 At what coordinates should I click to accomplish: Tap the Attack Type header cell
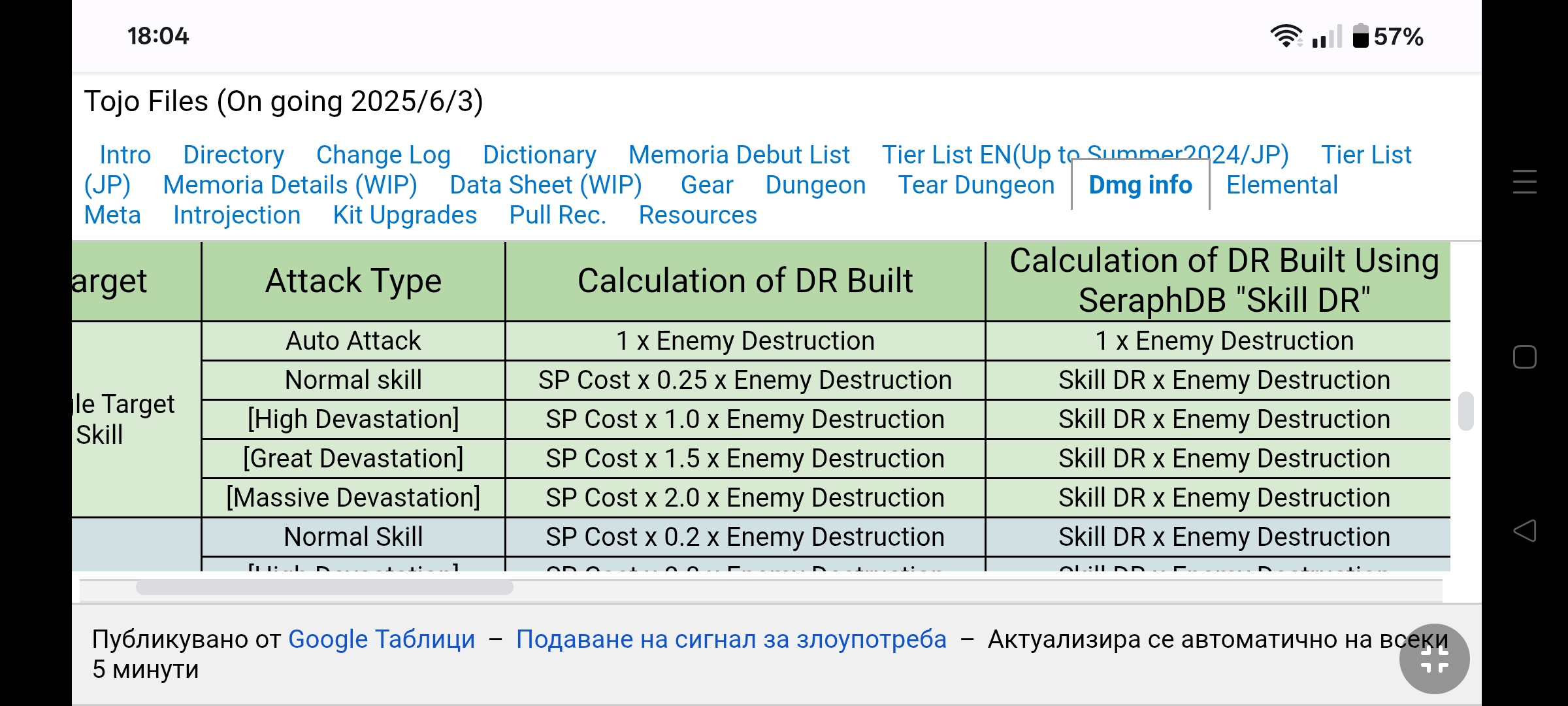(353, 281)
